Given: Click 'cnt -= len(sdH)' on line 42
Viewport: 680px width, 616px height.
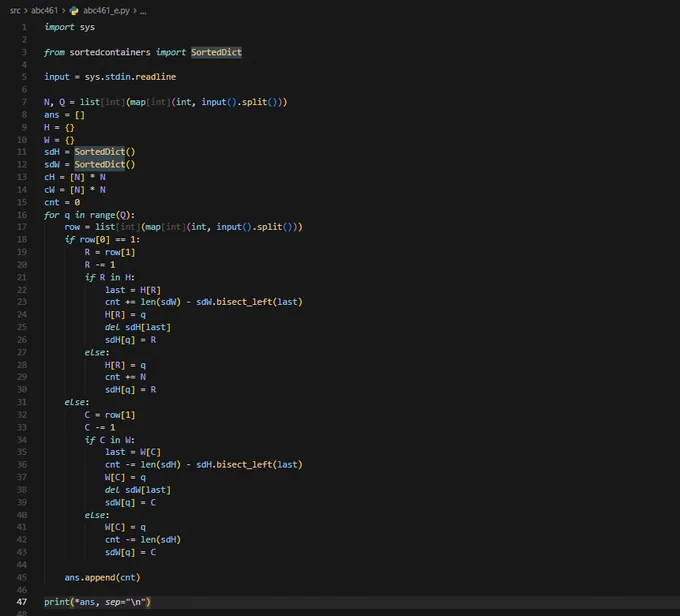Looking at the screenshot, I should tap(143, 540).
